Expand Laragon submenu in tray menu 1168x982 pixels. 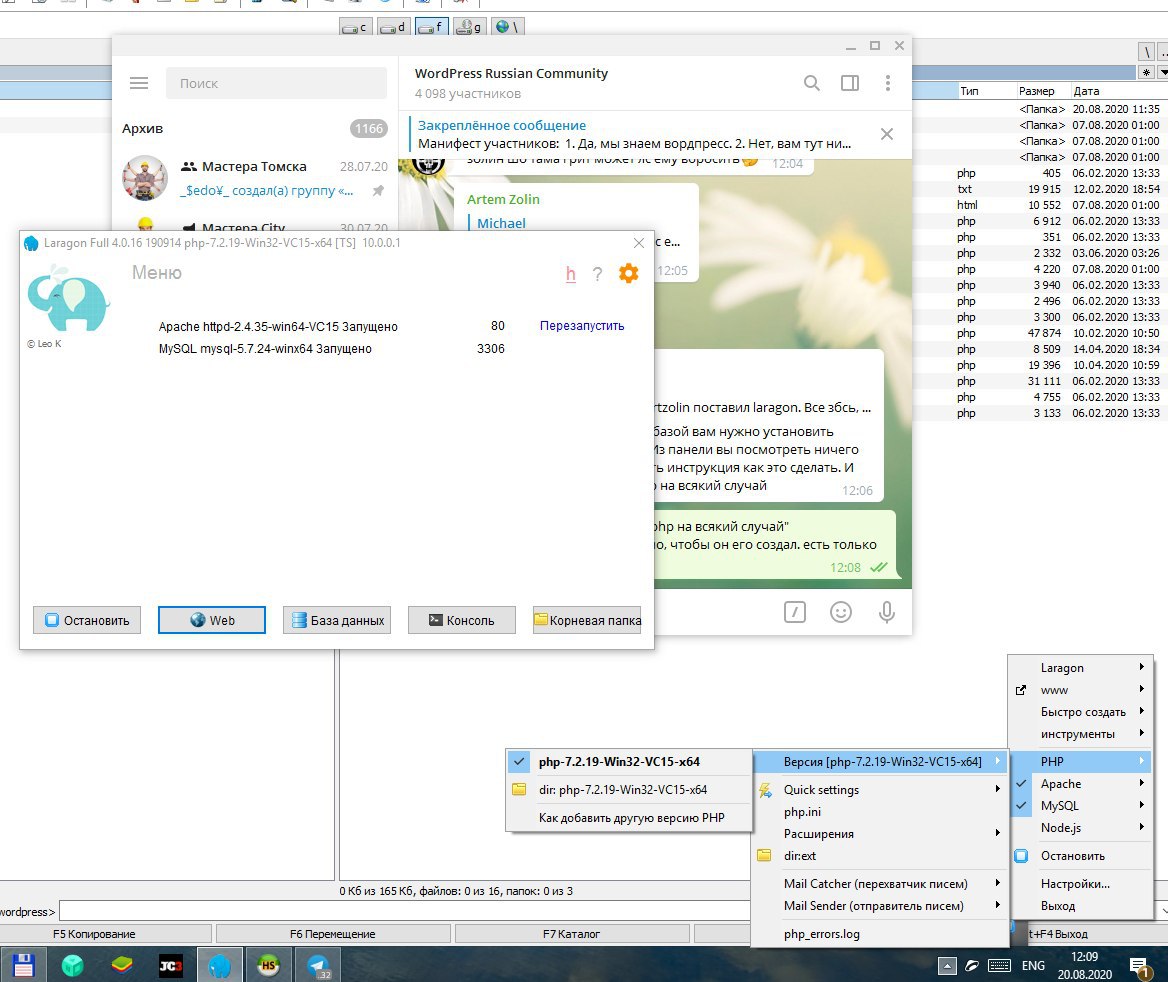pos(1080,668)
